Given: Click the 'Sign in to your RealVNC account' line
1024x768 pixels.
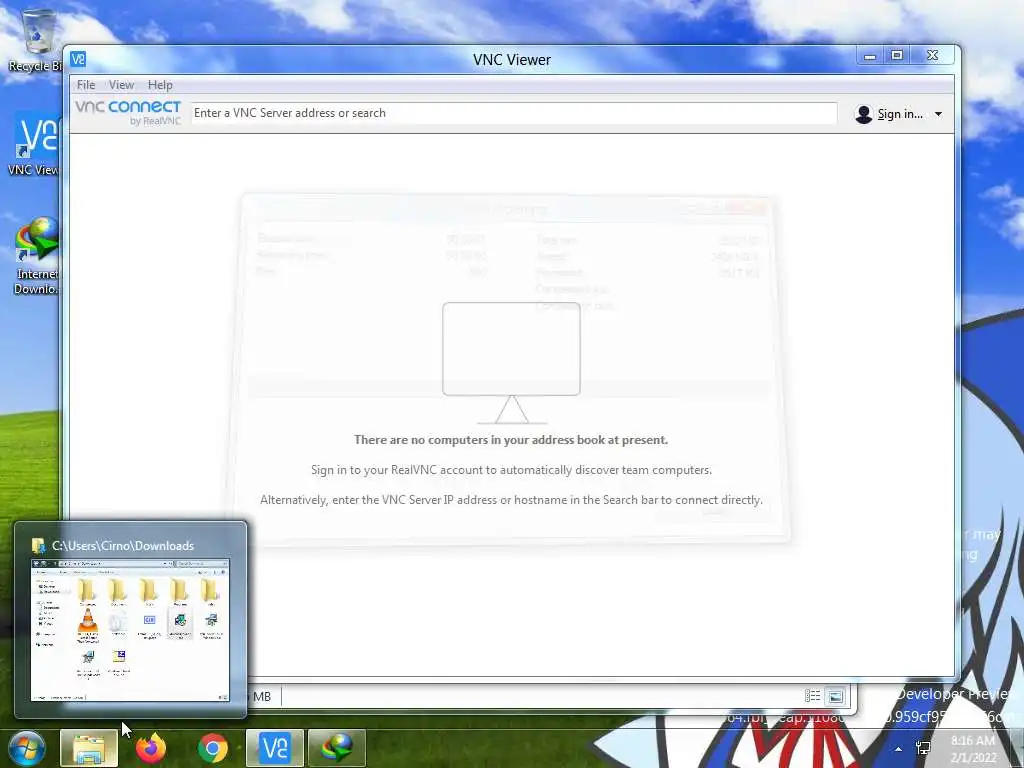Looking at the screenshot, I should coord(511,470).
